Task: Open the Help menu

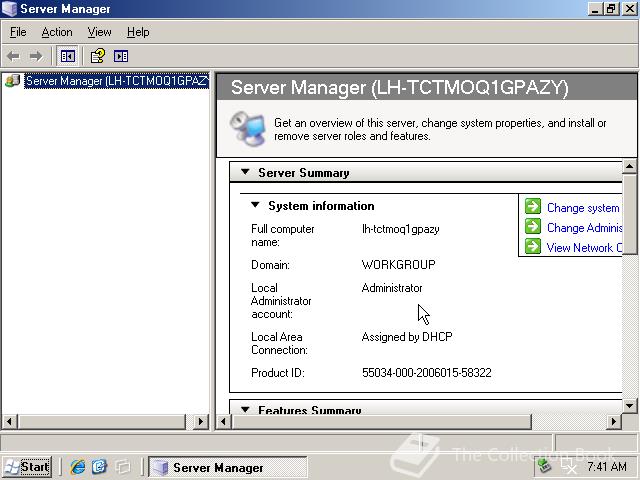Action: (x=138, y=32)
